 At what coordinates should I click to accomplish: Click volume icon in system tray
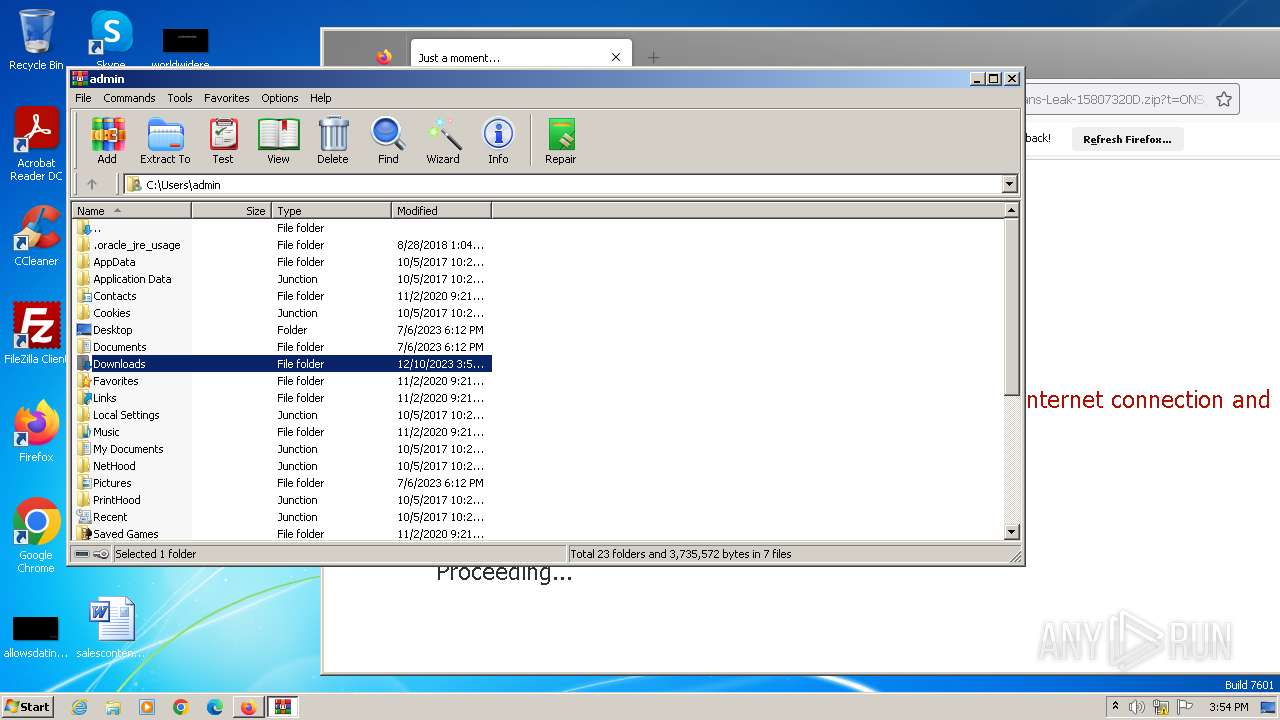[x=1137, y=707]
